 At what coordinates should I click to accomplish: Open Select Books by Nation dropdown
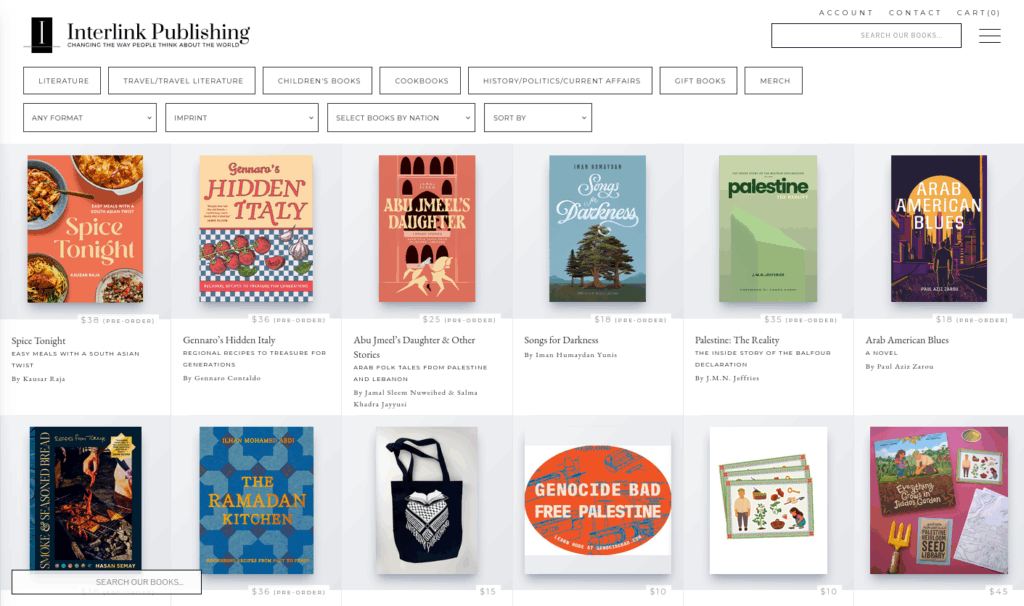[x=401, y=118]
